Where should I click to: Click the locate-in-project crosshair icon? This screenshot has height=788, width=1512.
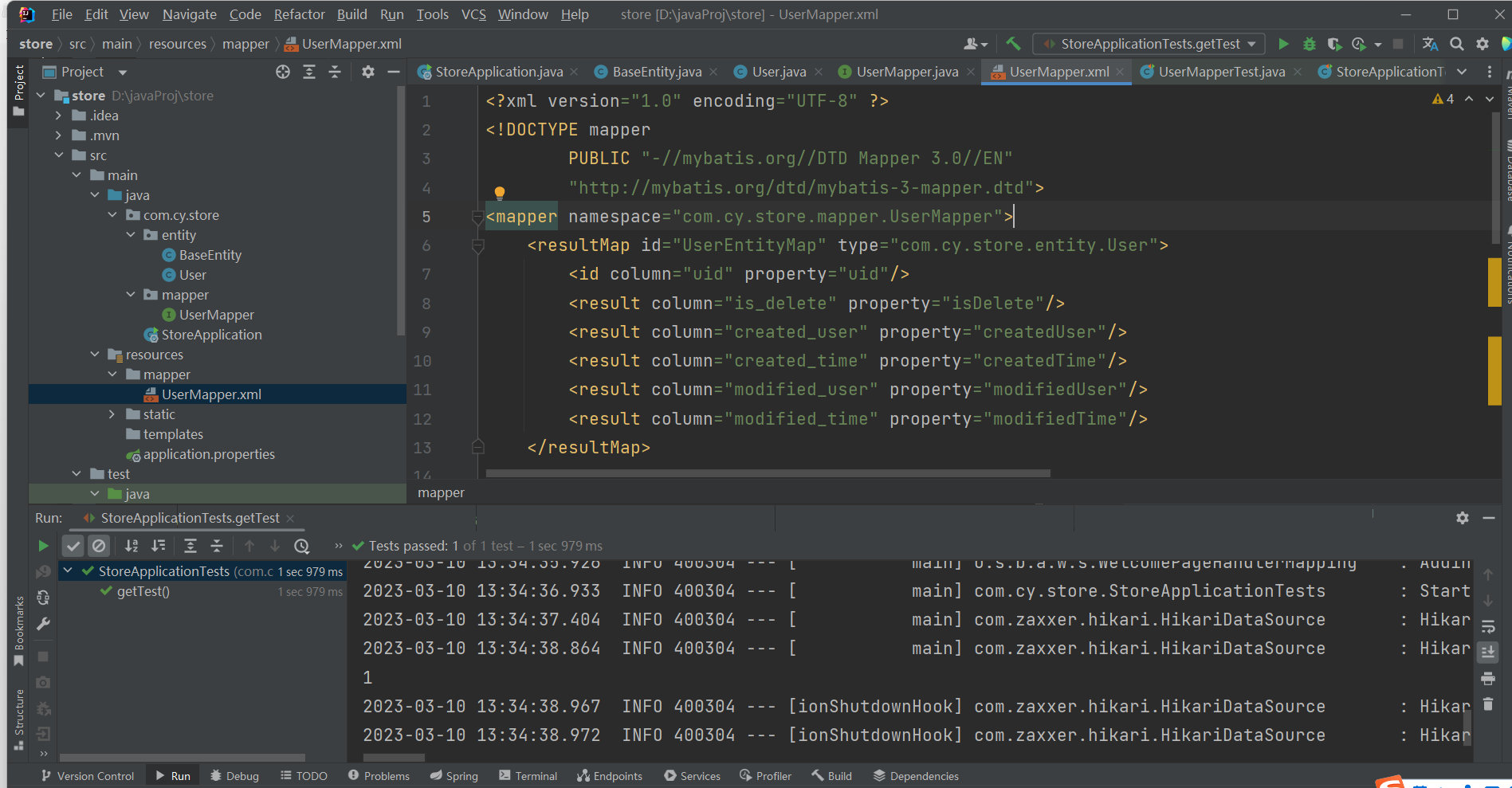pos(283,72)
